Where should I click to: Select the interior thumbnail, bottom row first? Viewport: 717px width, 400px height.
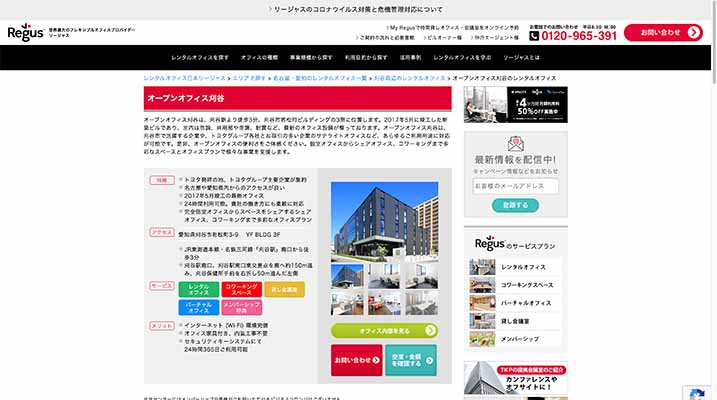[x=347, y=303]
